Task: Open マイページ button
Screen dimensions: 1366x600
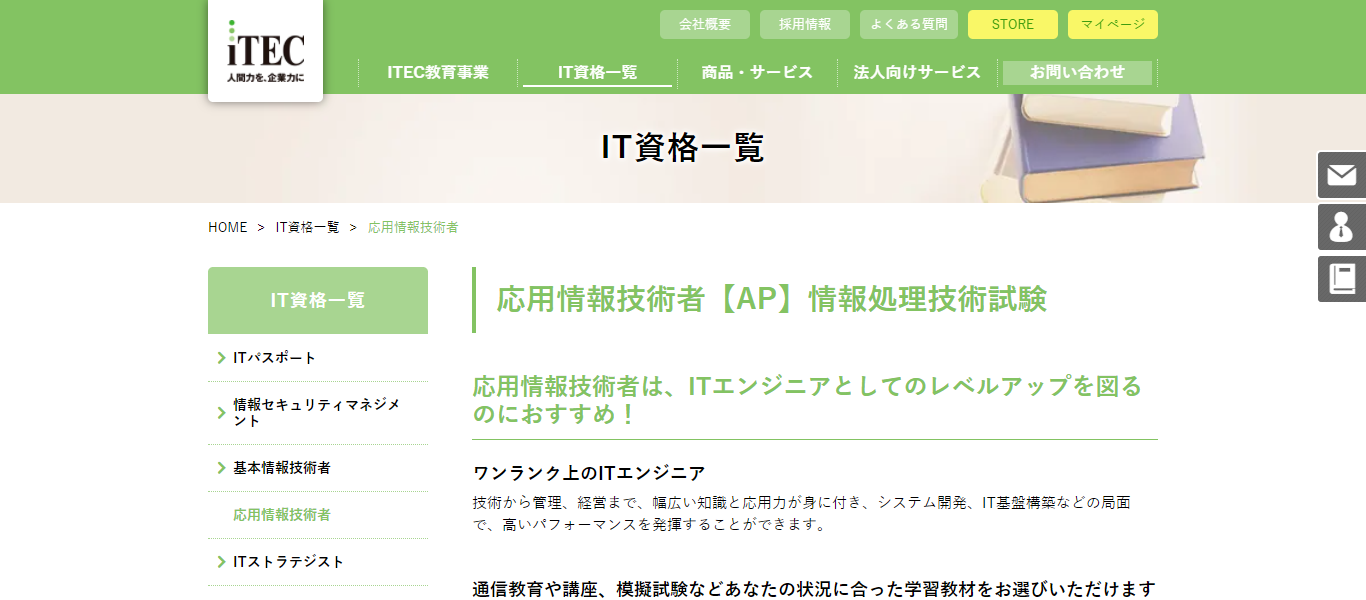Action: [1113, 24]
